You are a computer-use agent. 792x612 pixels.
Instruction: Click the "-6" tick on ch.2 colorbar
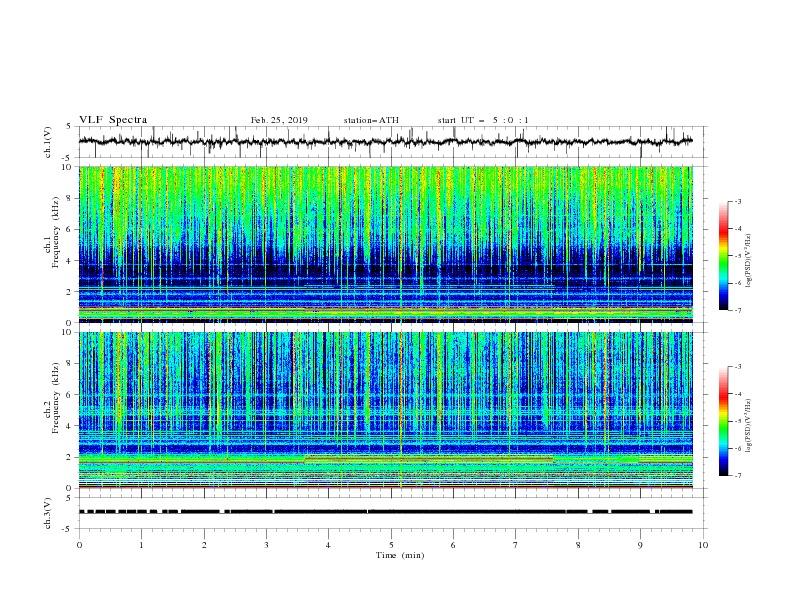(737, 448)
